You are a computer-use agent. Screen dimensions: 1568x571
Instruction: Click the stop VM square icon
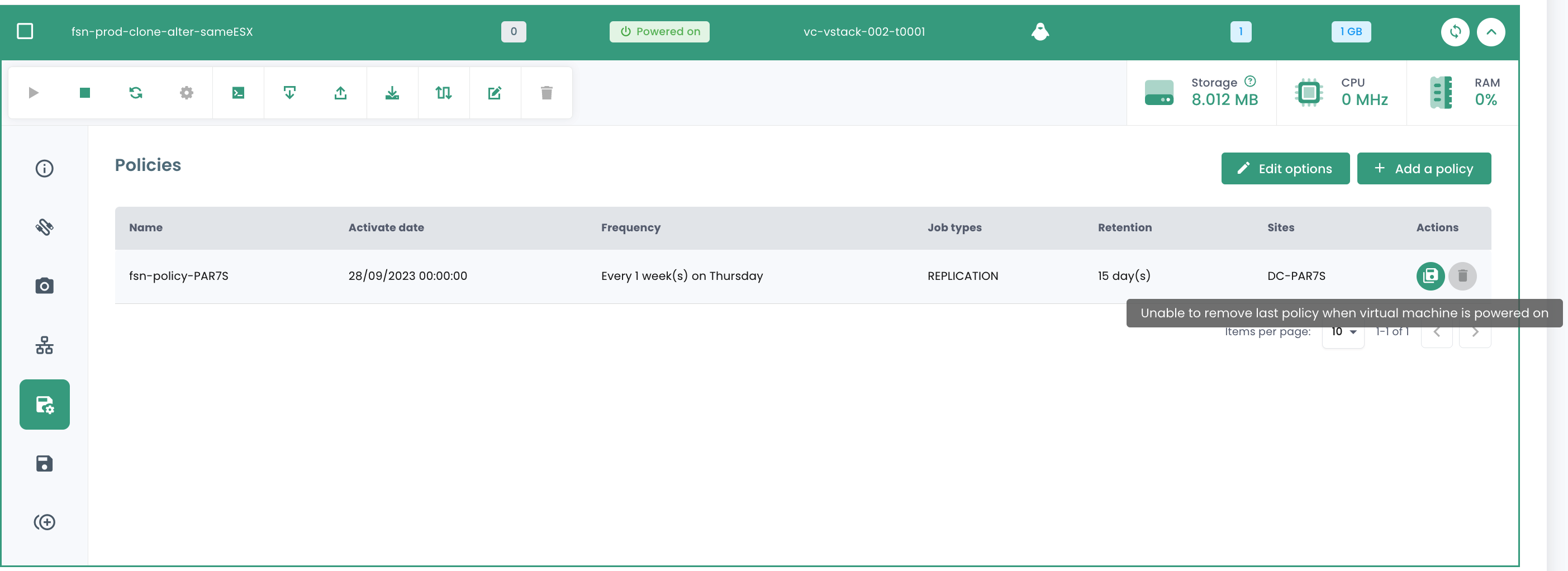pos(84,93)
